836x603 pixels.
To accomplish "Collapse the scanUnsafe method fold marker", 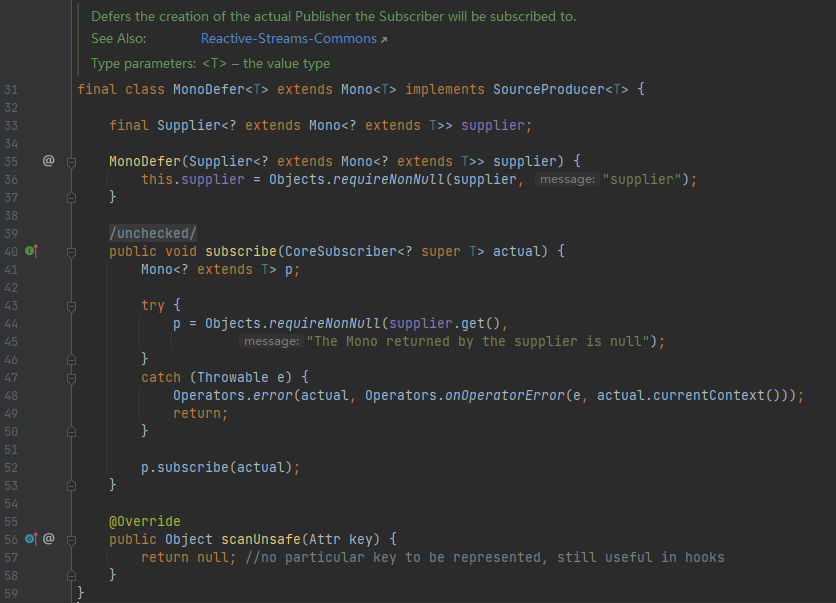I will pos(71,539).
